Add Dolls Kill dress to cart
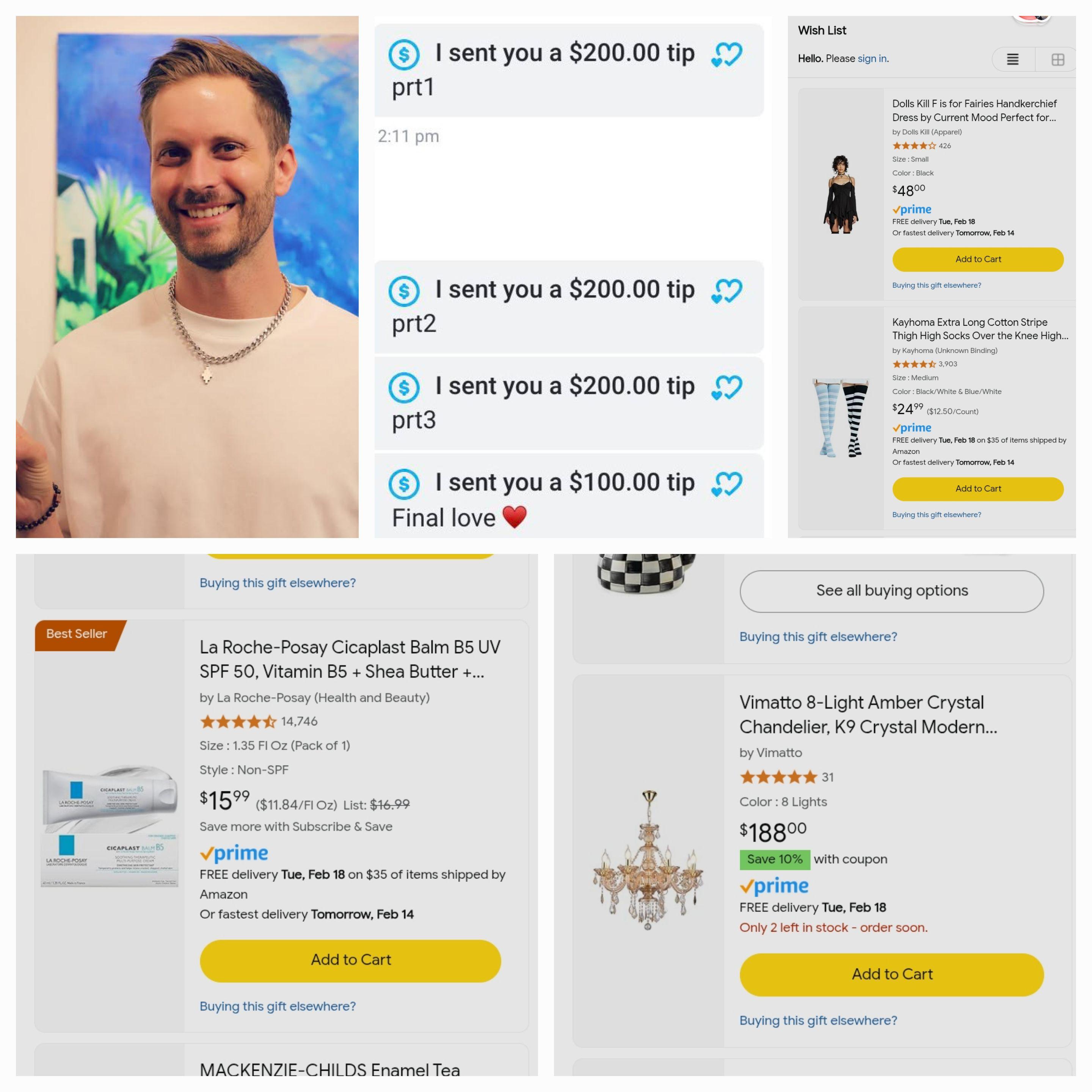 pyautogui.click(x=978, y=259)
